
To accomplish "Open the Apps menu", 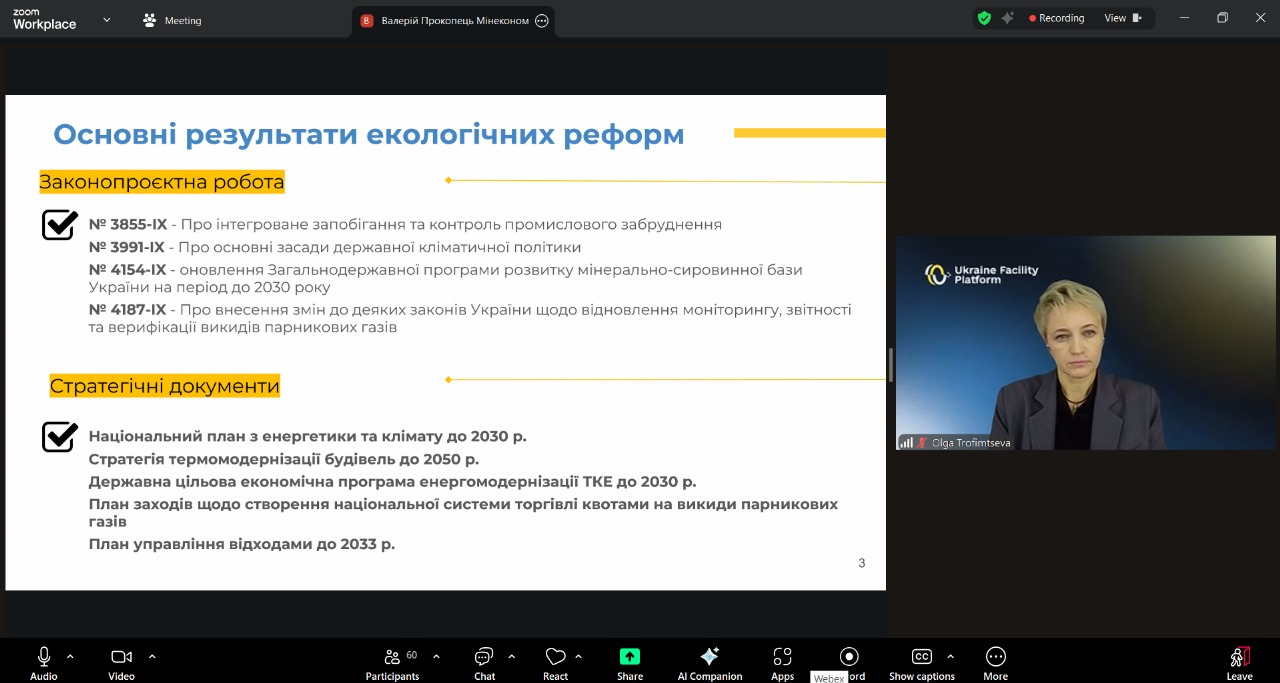I will tap(782, 657).
